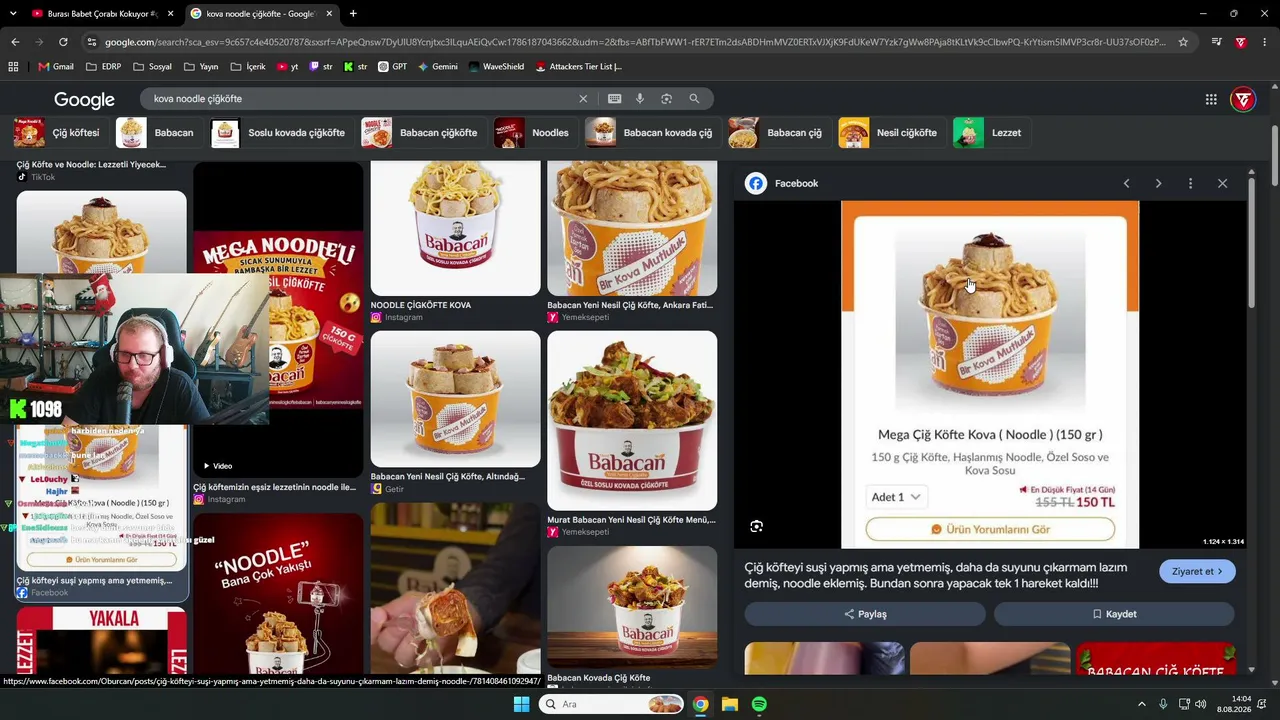Viewport: 1280px width, 720px height.
Task: Select the Babacan kovada çiğ chip
Action: (x=650, y=133)
